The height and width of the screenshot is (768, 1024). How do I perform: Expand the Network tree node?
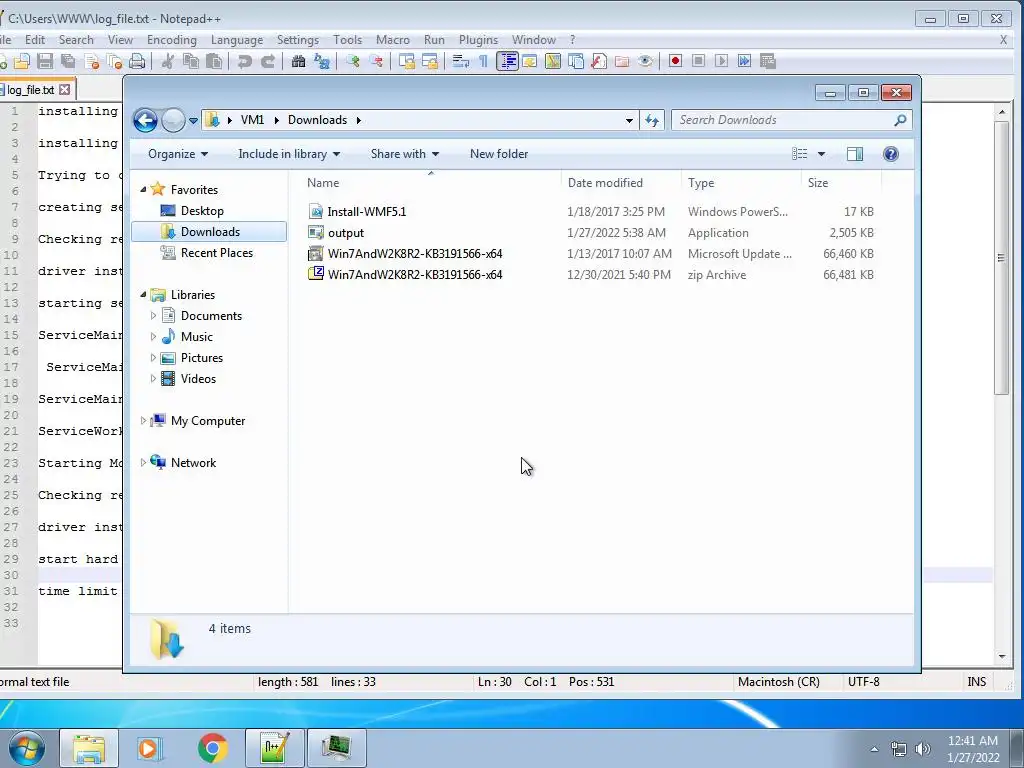143,462
